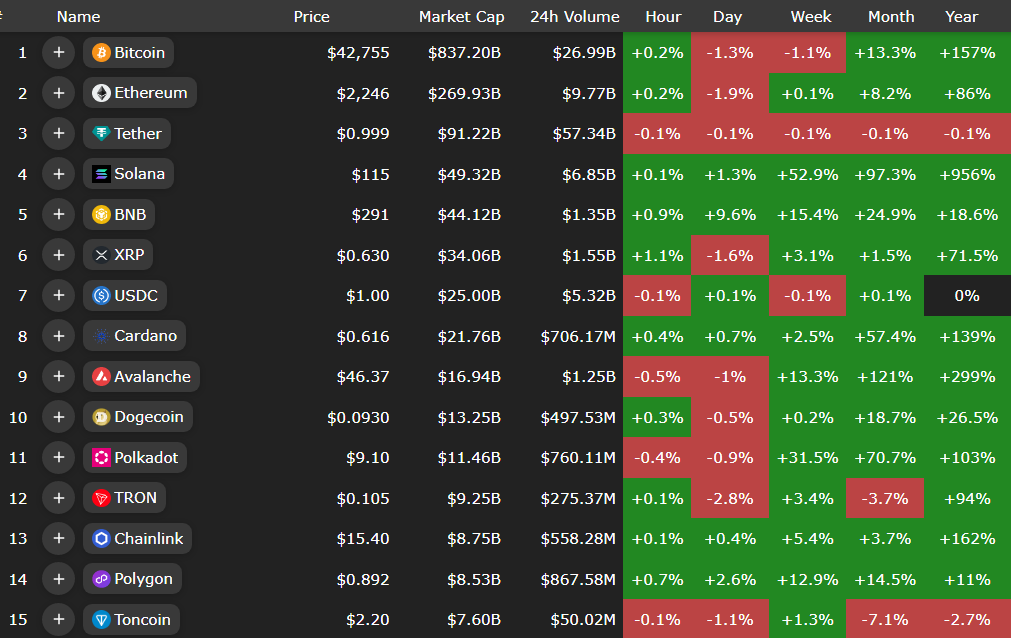
Task: Click TRON's red -2.8% day cell
Action: [x=730, y=498]
